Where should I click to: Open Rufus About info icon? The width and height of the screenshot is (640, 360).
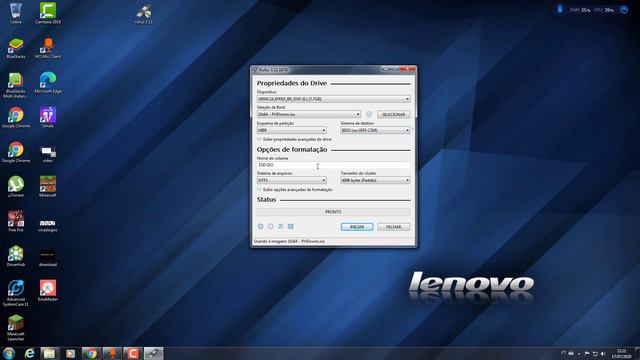tap(270, 226)
